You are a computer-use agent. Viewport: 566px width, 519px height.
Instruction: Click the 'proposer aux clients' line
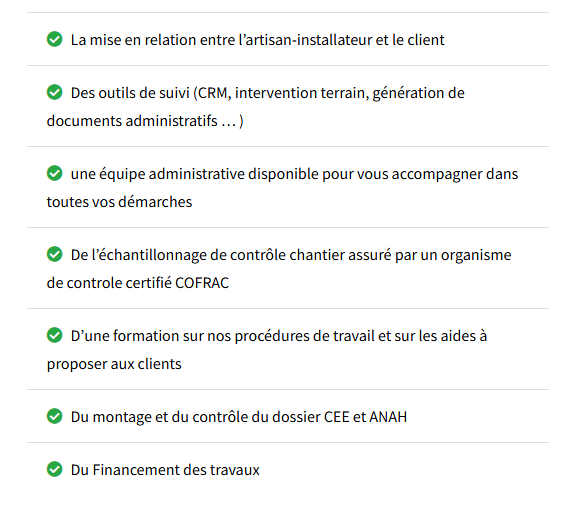coord(114,364)
